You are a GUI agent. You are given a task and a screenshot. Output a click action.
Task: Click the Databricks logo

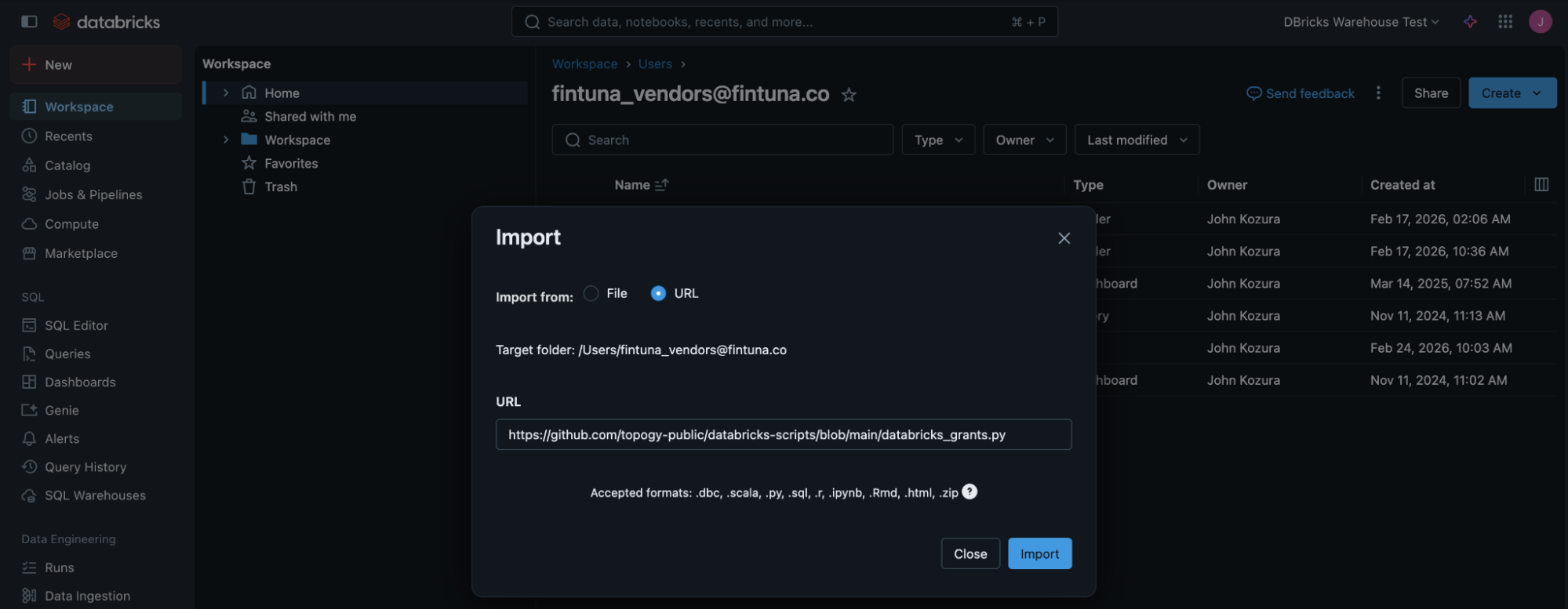tap(106, 22)
